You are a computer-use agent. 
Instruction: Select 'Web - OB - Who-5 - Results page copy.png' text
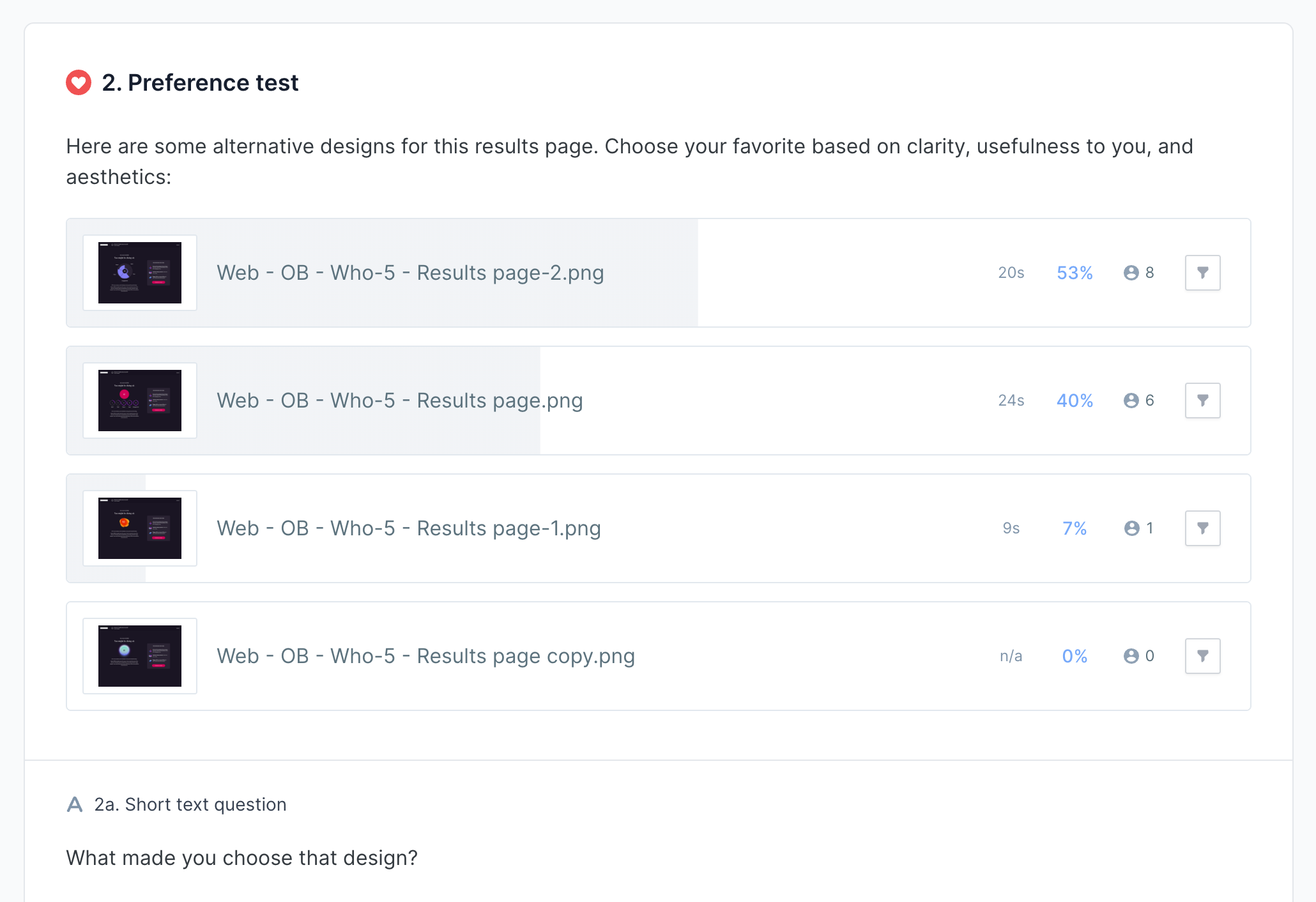coord(425,656)
